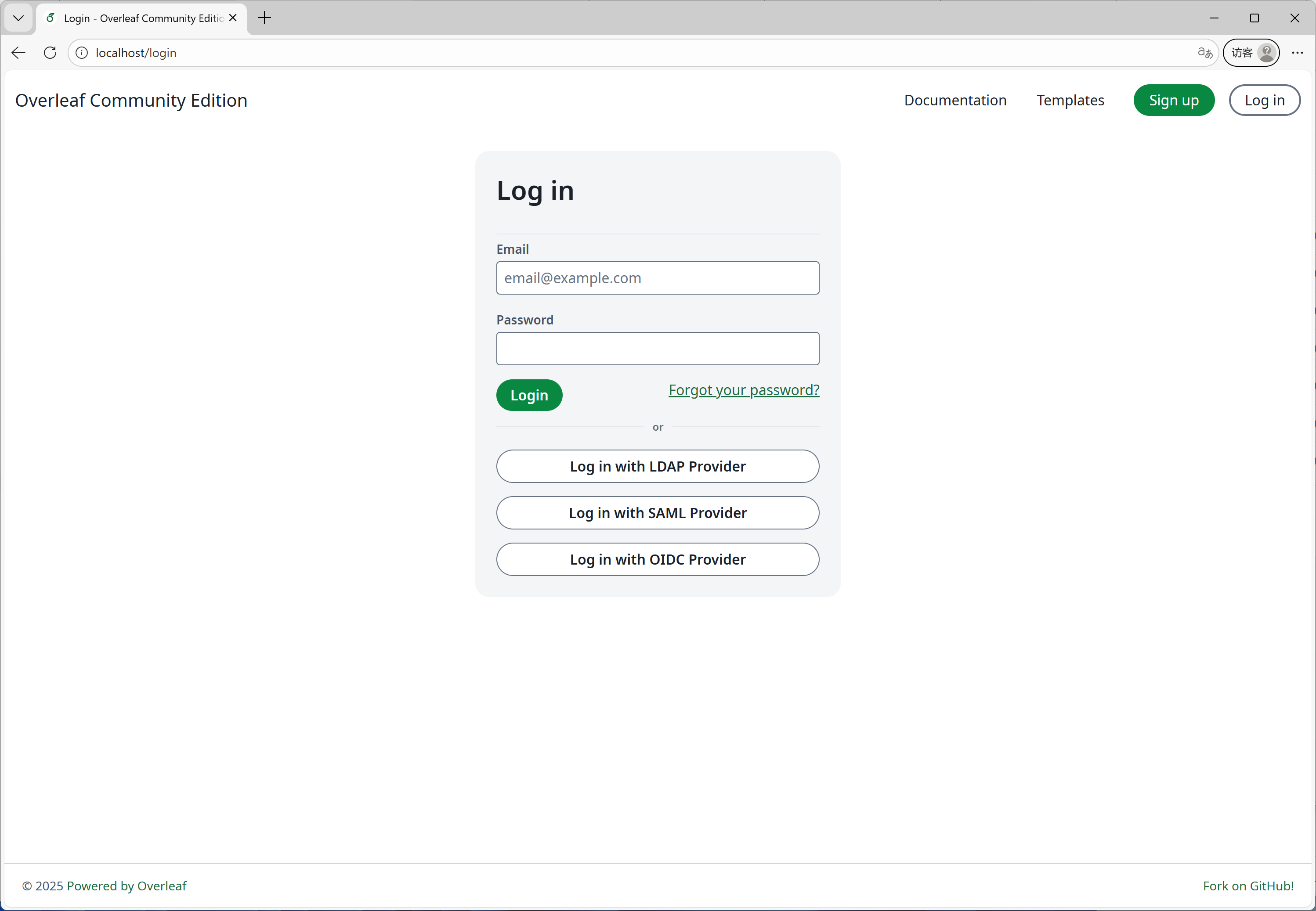Focus the Password input field
This screenshot has height=911, width=1316.
click(657, 348)
